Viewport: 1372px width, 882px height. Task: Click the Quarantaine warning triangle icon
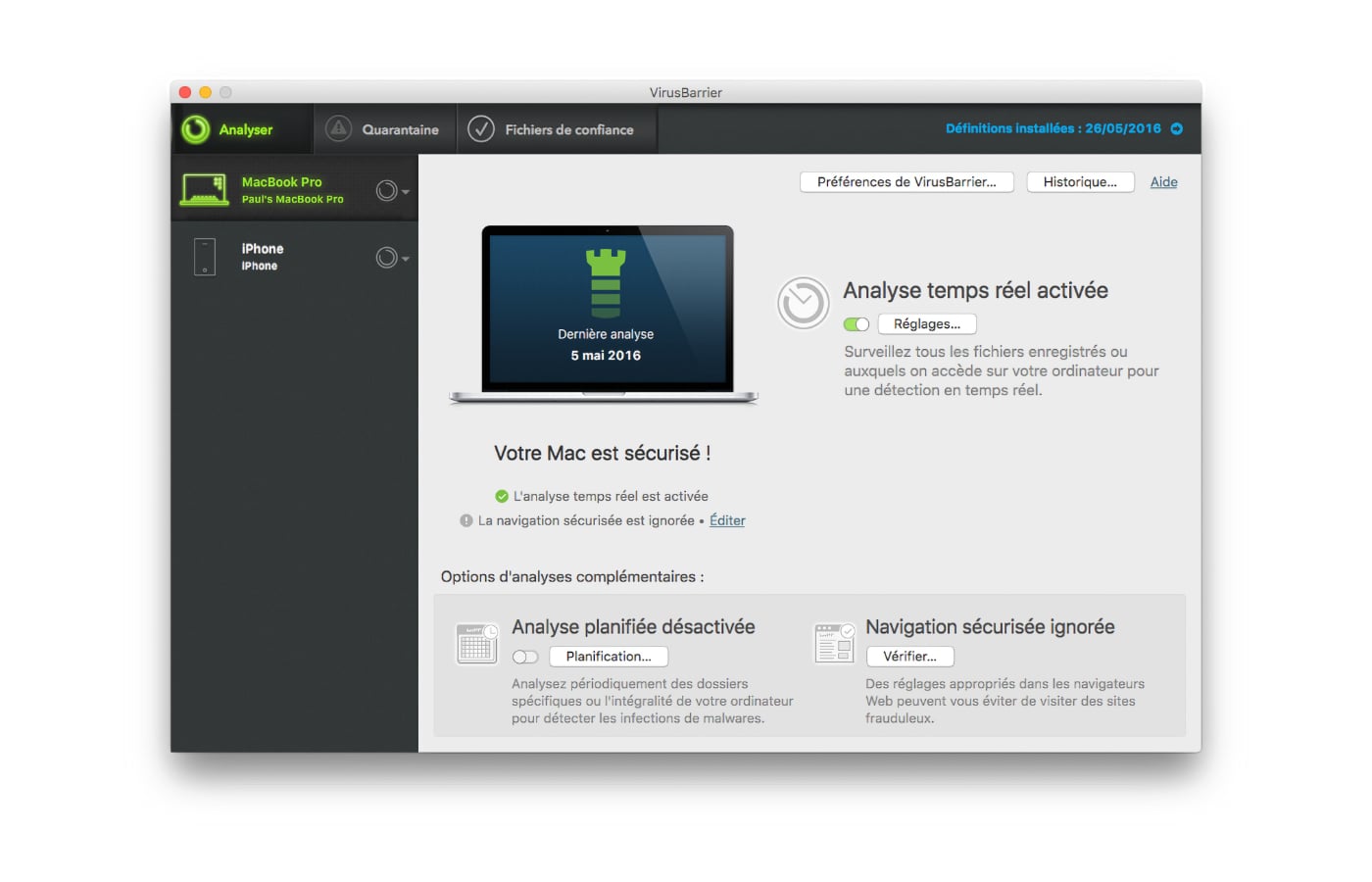(x=338, y=128)
